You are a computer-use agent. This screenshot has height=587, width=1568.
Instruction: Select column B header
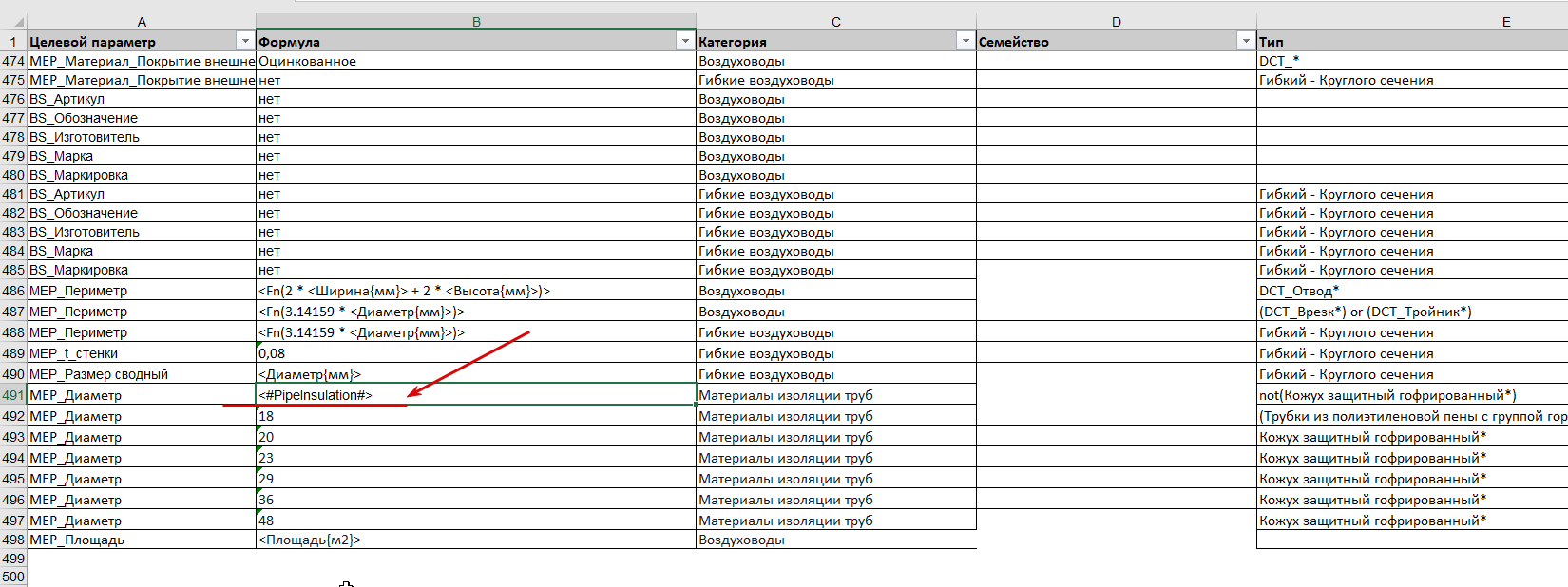click(x=476, y=21)
